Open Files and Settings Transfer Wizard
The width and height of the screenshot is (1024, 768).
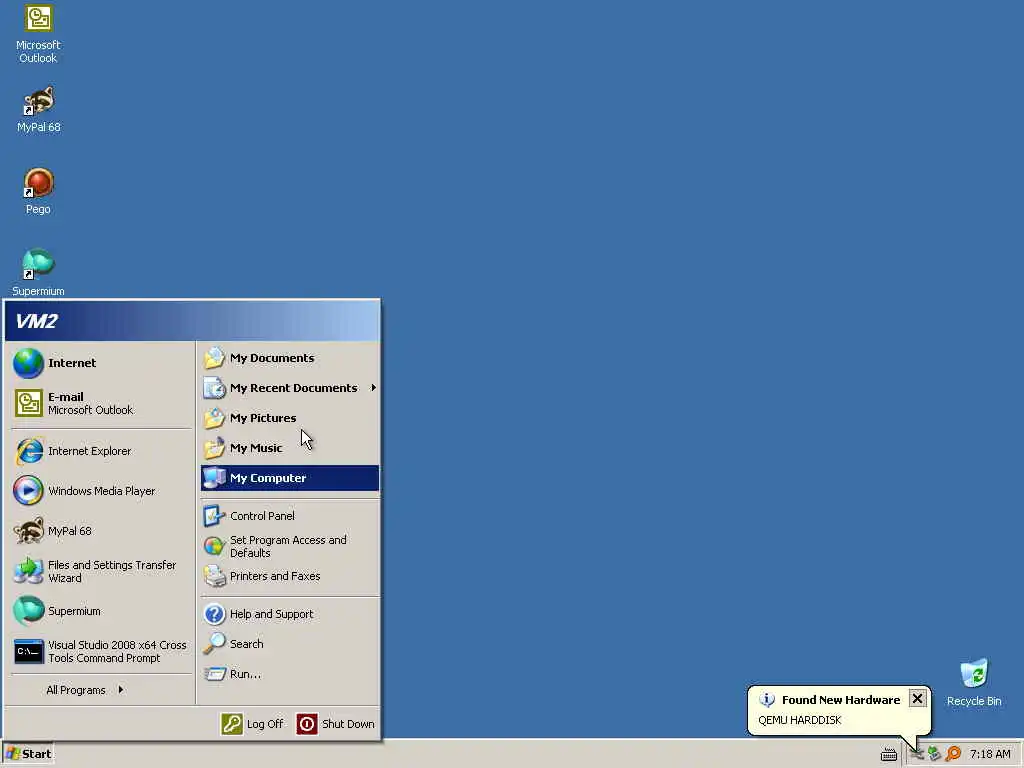tap(102, 571)
